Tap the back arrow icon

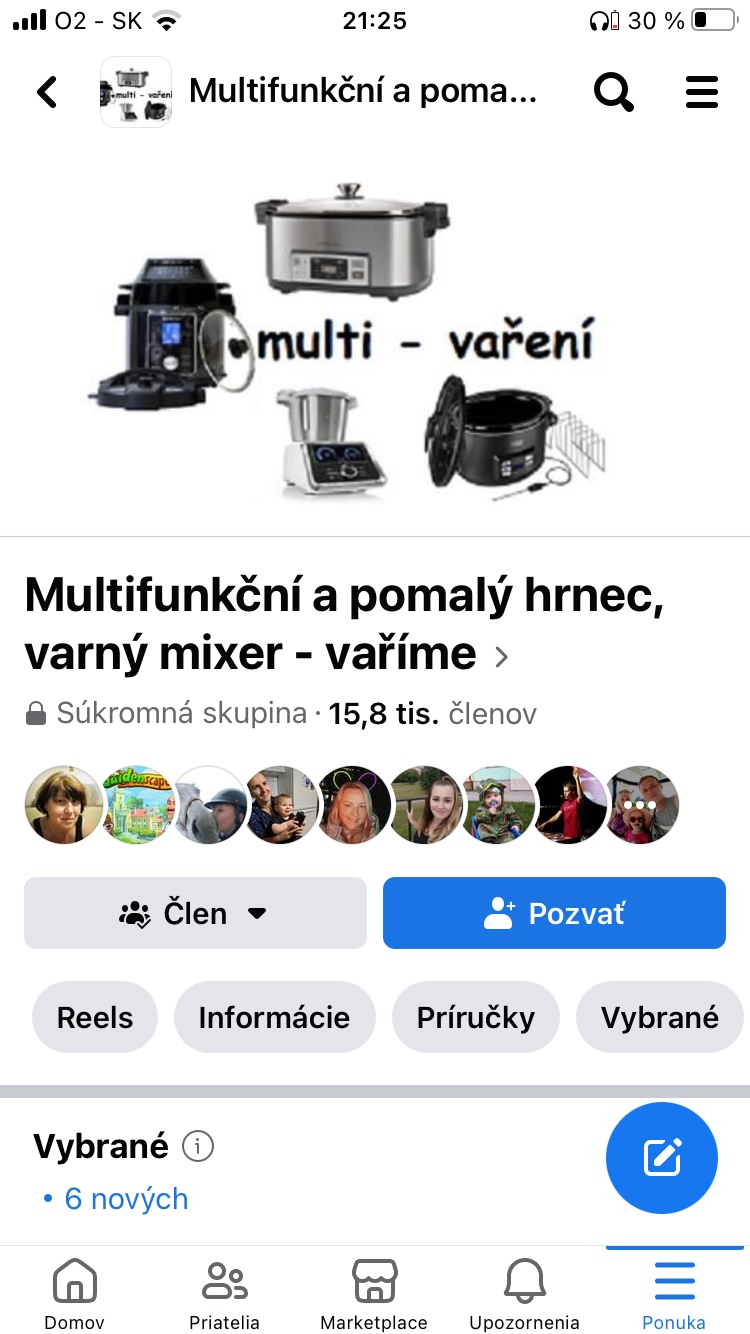coord(47,92)
